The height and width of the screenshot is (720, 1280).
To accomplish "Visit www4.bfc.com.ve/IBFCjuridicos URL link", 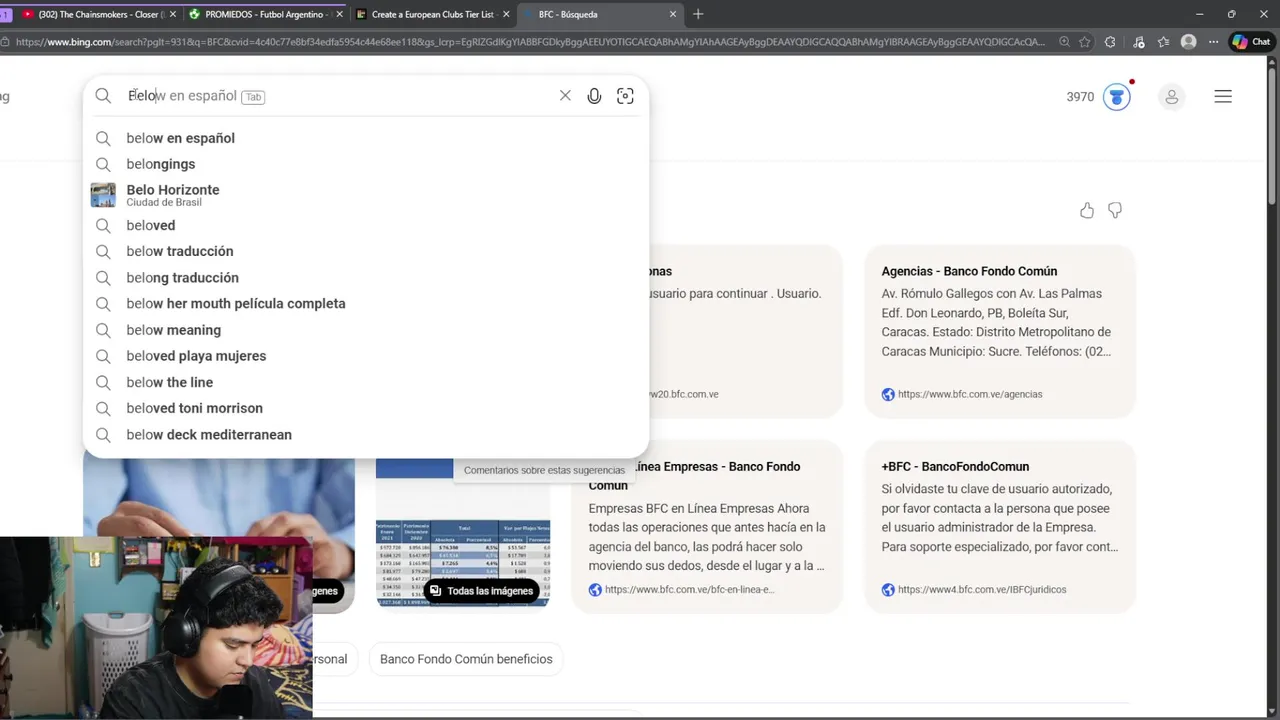I will 982,590.
